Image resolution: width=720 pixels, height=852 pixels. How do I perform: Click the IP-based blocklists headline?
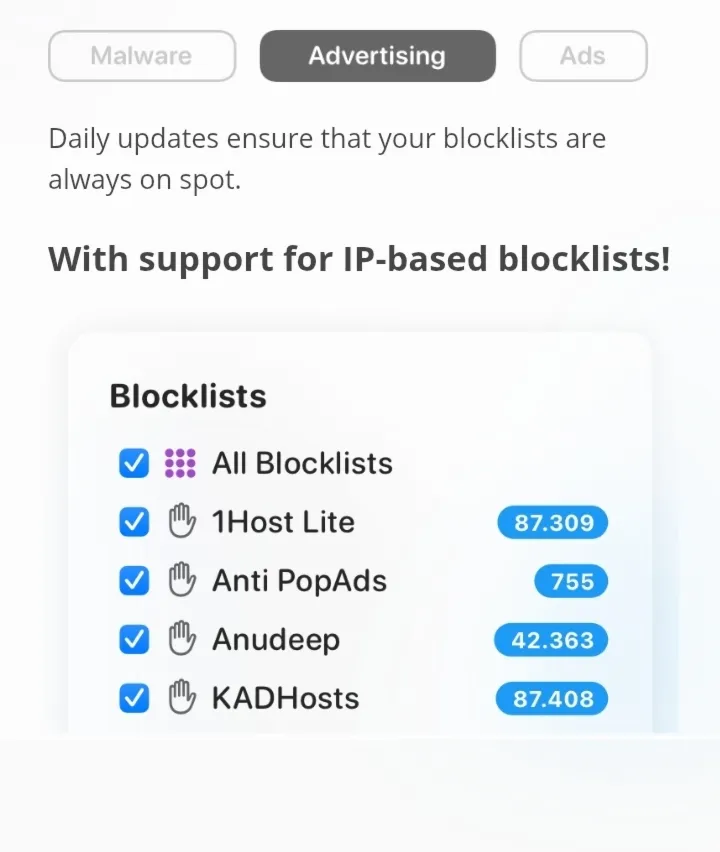pos(359,259)
